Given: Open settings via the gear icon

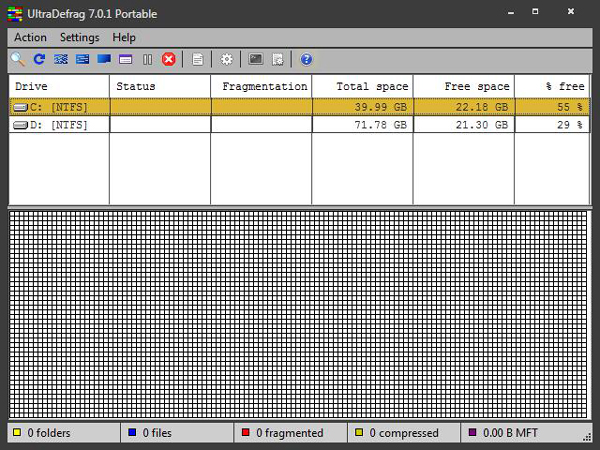Looking at the screenshot, I should (226, 59).
